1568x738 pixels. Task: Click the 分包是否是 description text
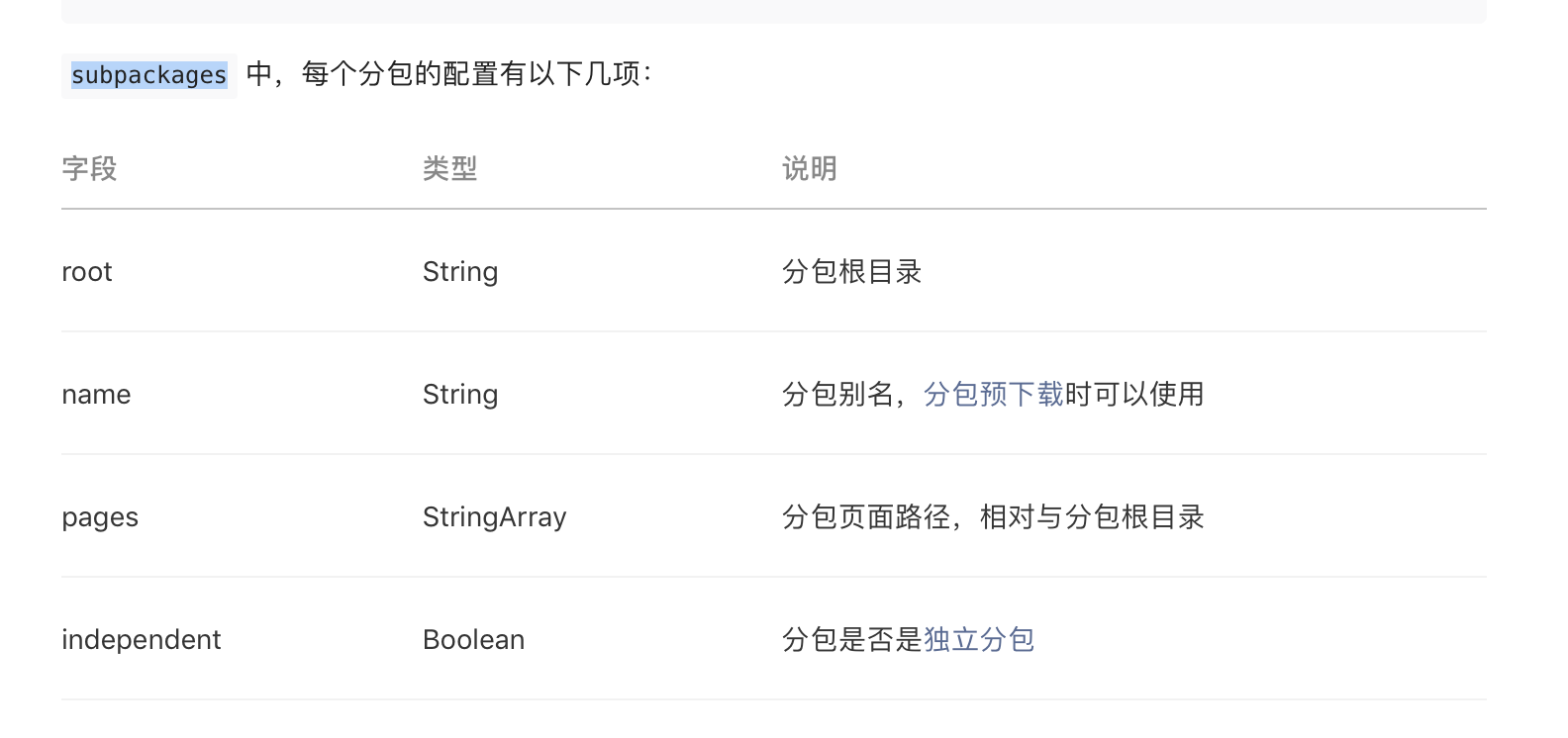[x=852, y=639]
